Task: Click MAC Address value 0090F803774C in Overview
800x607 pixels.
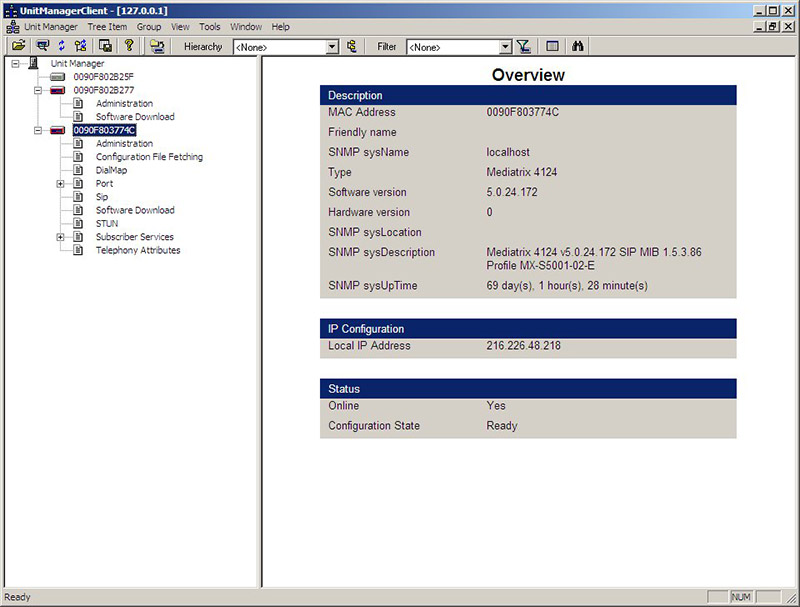Action: pos(522,112)
